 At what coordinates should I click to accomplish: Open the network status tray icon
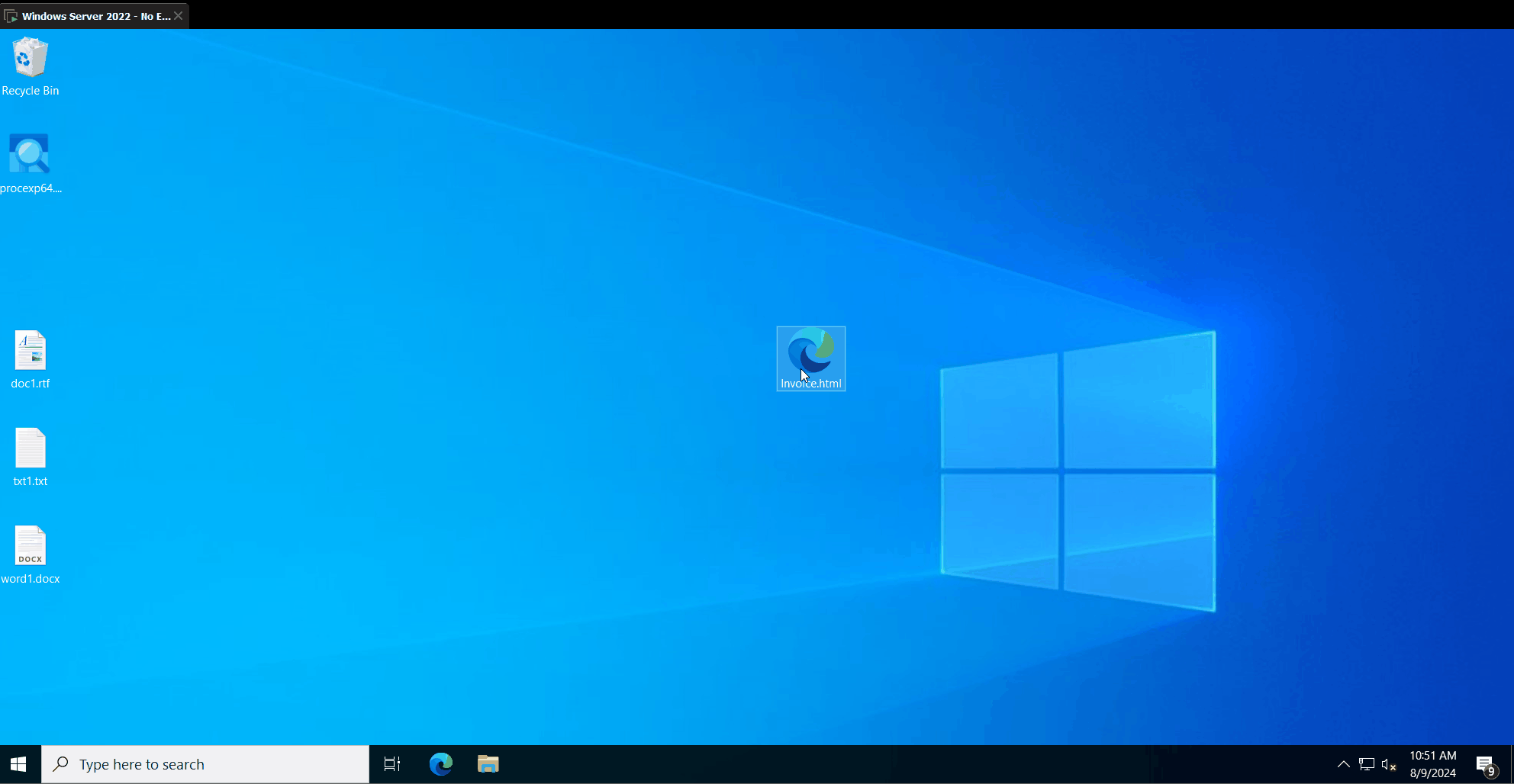click(x=1367, y=764)
